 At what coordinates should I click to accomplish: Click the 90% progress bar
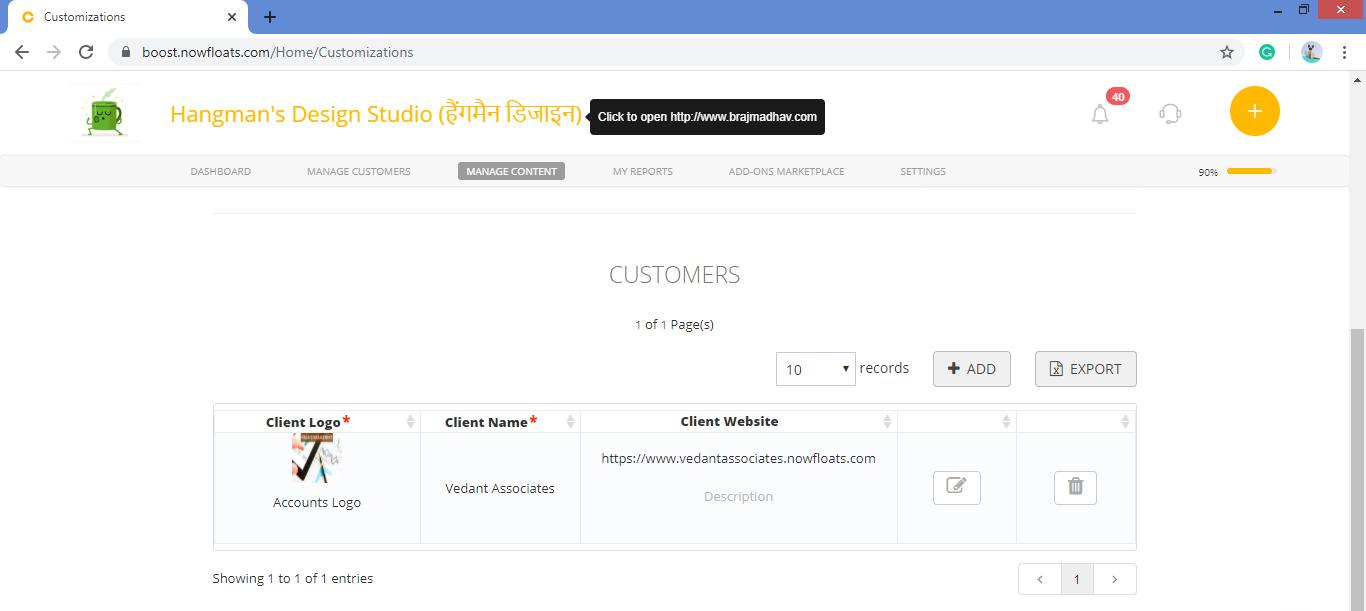coord(1252,171)
